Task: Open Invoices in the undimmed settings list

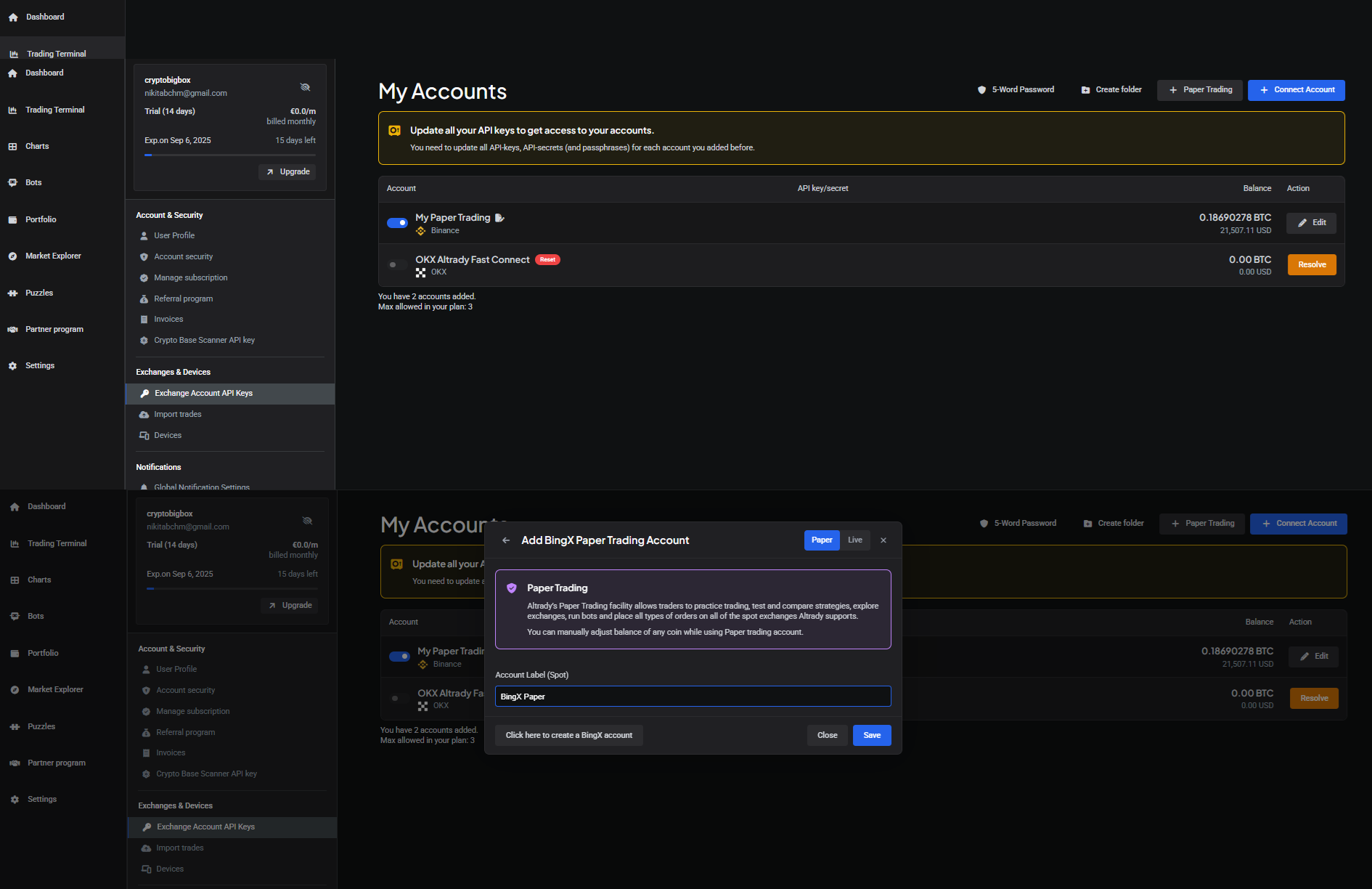Action: [x=162, y=319]
